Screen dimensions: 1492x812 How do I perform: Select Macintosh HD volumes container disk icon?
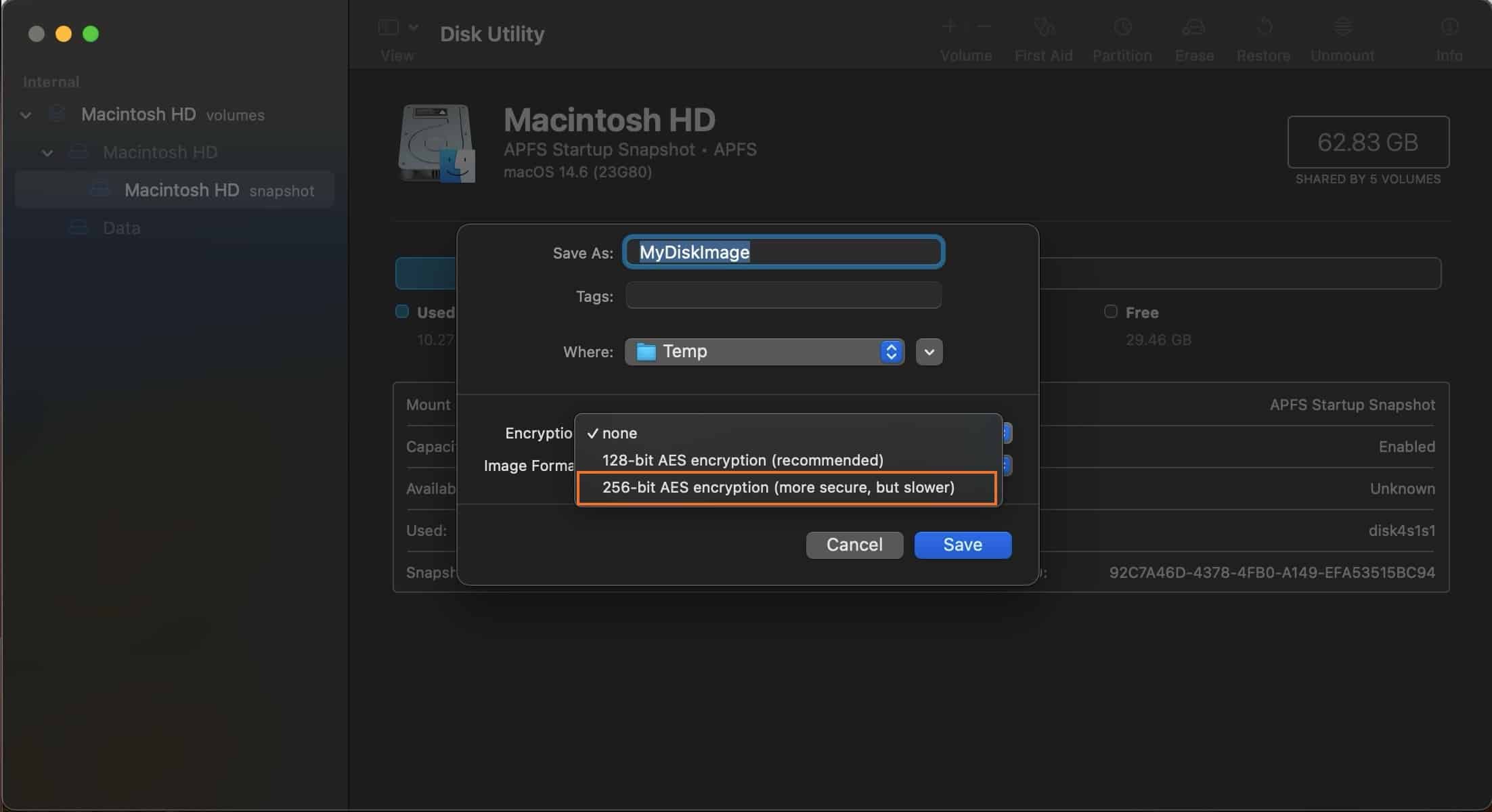[58, 114]
